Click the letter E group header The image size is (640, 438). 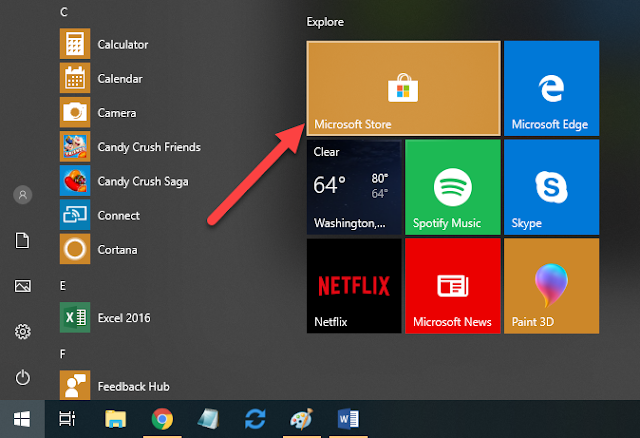tap(63, 286)
